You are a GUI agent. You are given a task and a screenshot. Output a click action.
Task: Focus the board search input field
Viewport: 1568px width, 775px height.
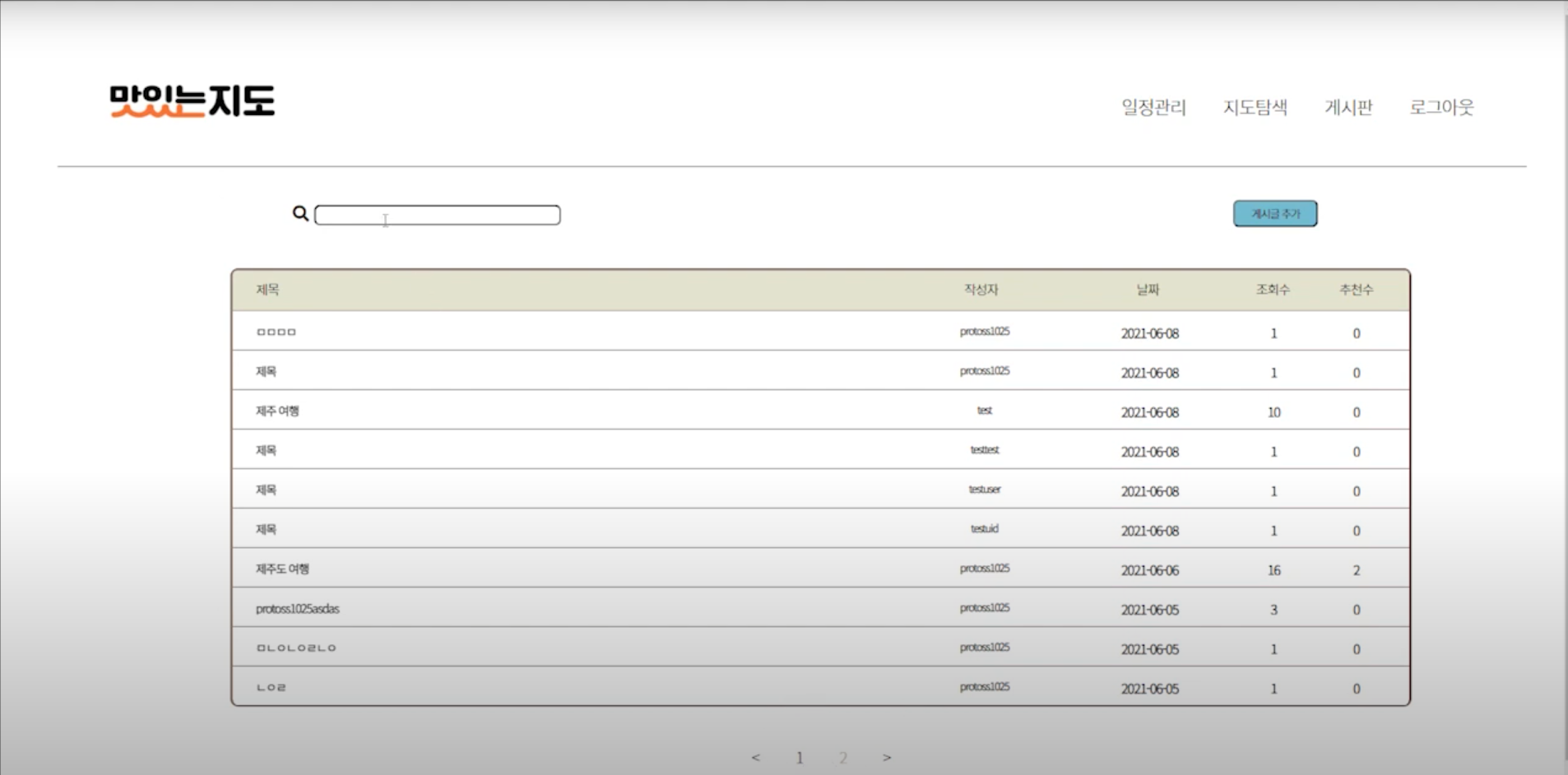pos(438,215)
